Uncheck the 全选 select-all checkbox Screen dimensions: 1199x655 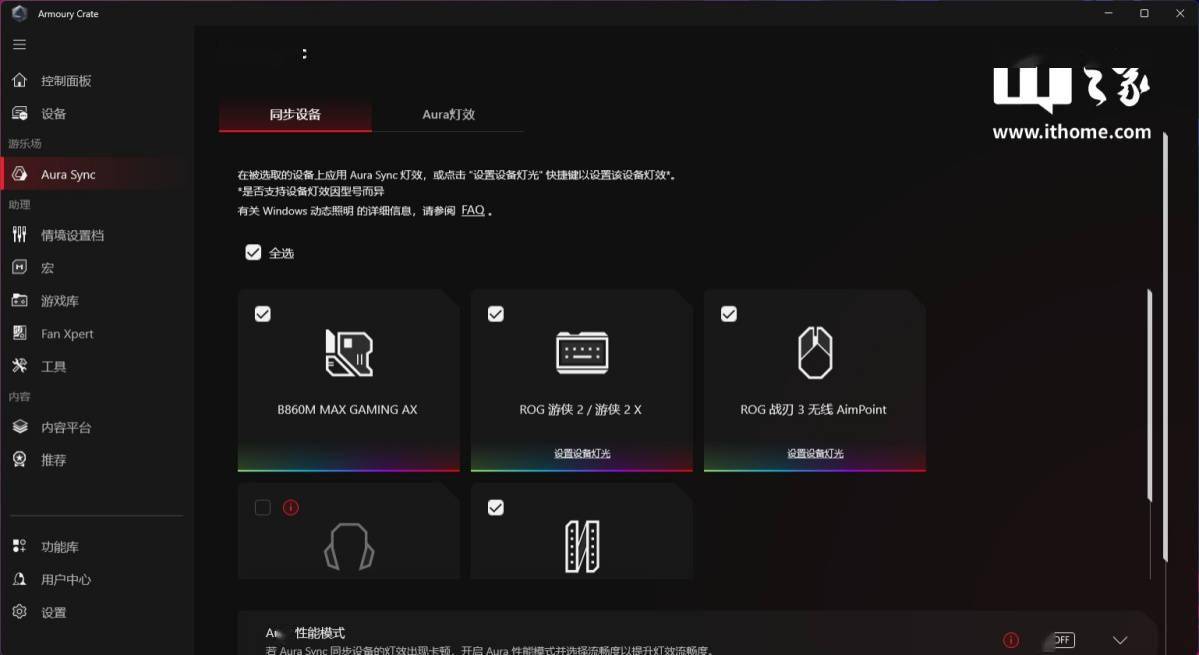pyautogui.click(x=253, y=252)
